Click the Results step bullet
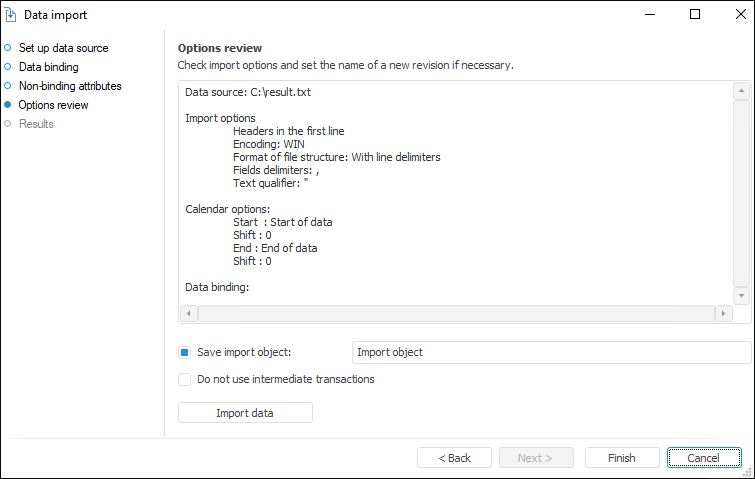This screenshot has height=479, width=755. pos(8,124)
